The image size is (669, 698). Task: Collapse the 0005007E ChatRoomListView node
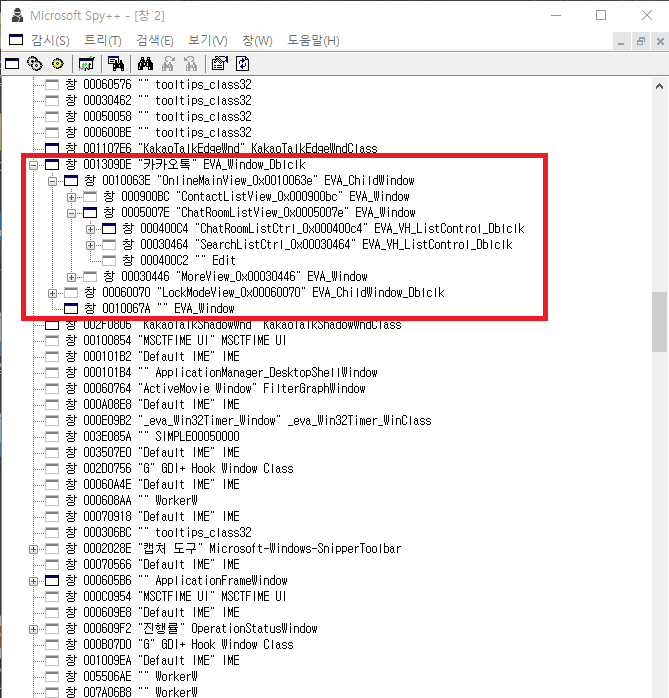71,213
